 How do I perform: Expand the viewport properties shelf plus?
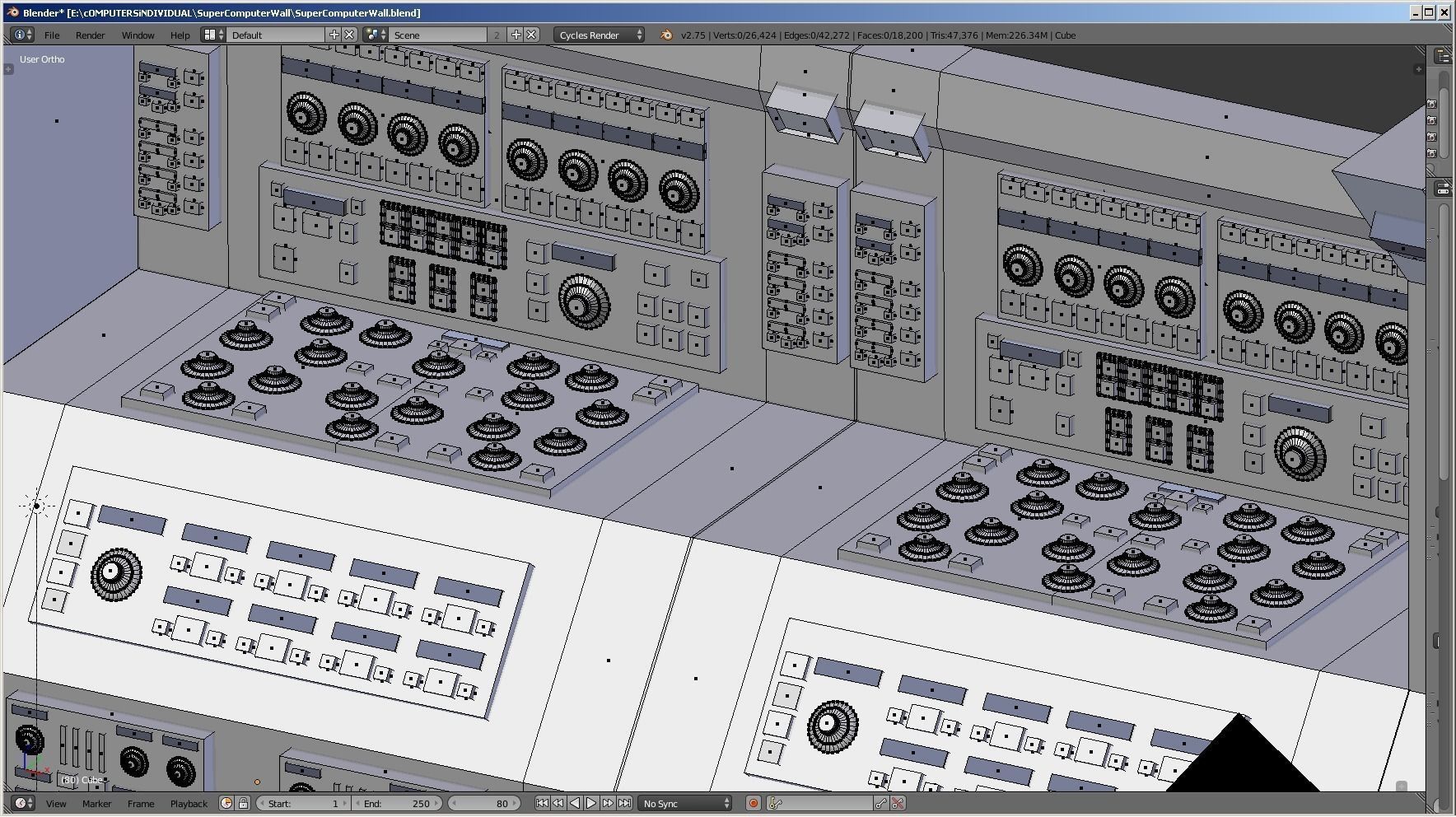1418,69
